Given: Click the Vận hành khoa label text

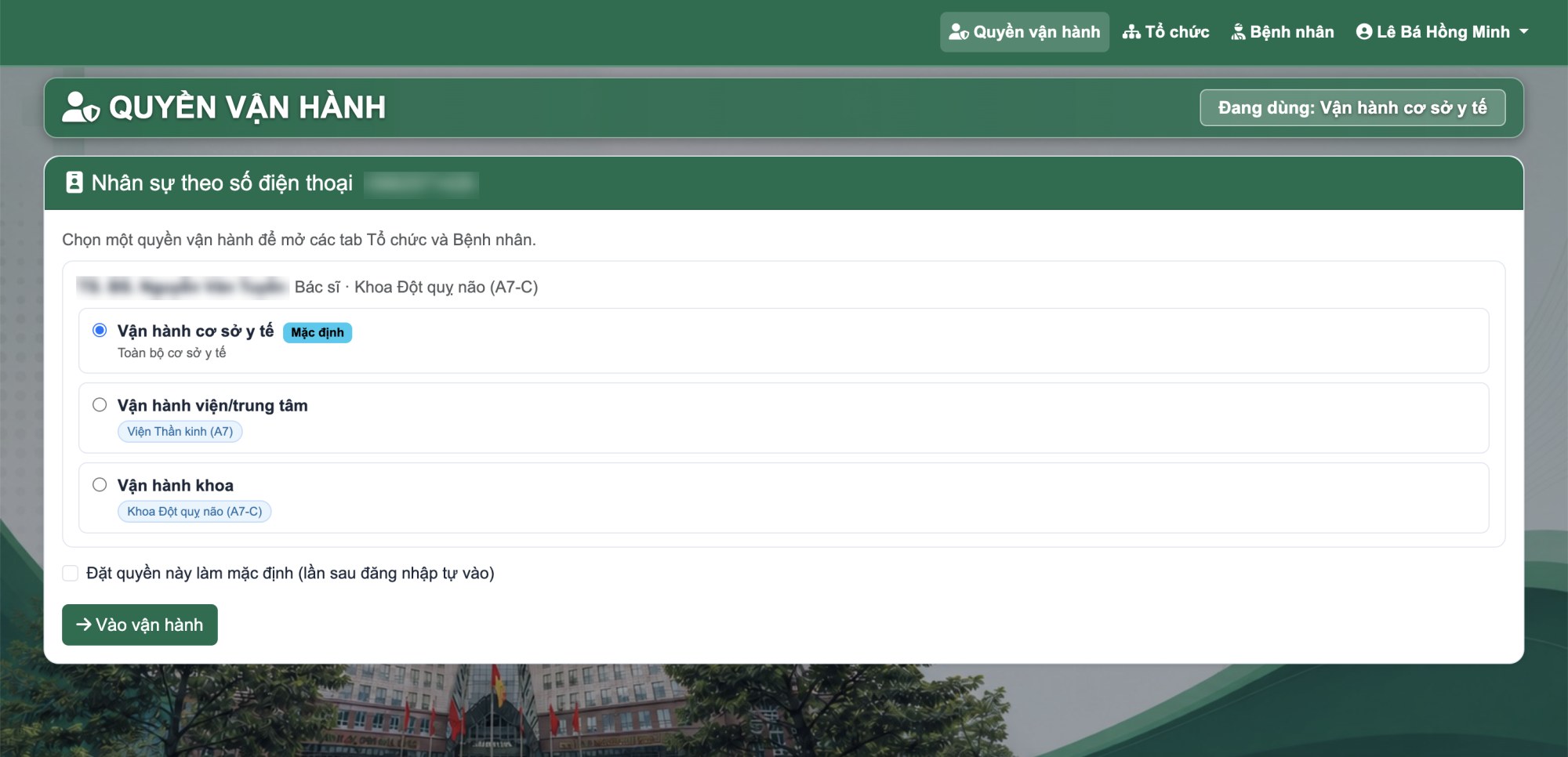Looking at the screenshot, I should (x=176, y=485).
